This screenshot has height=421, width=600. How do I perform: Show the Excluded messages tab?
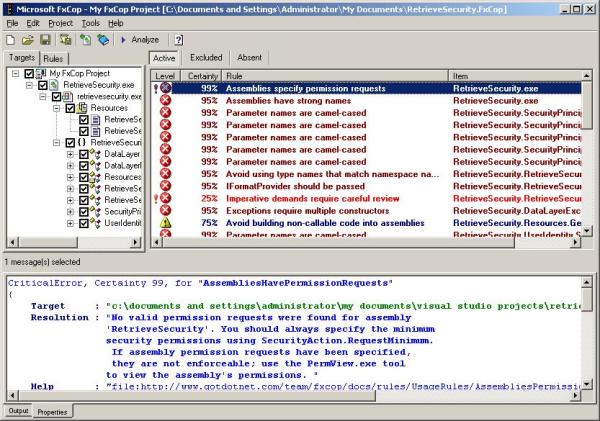click(x=206, y=58)
